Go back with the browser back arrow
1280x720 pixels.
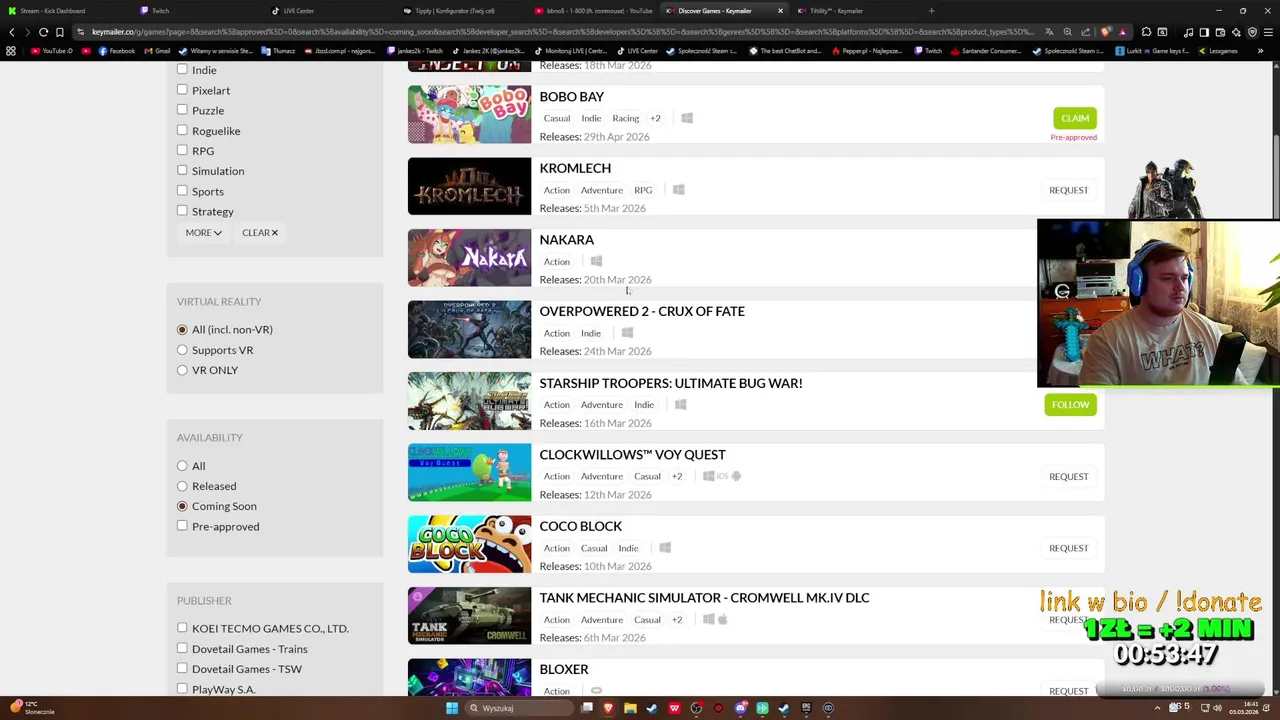click(12, 32)
